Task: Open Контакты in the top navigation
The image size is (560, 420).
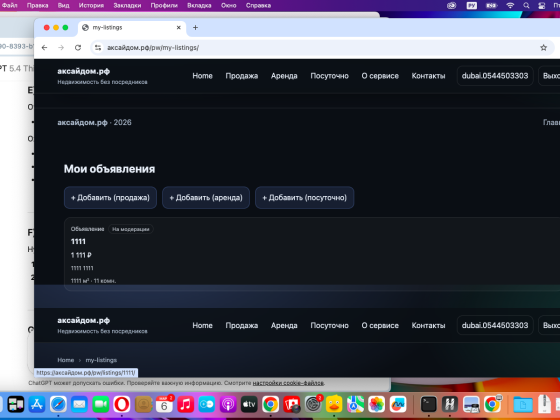Action: (428, 76)
